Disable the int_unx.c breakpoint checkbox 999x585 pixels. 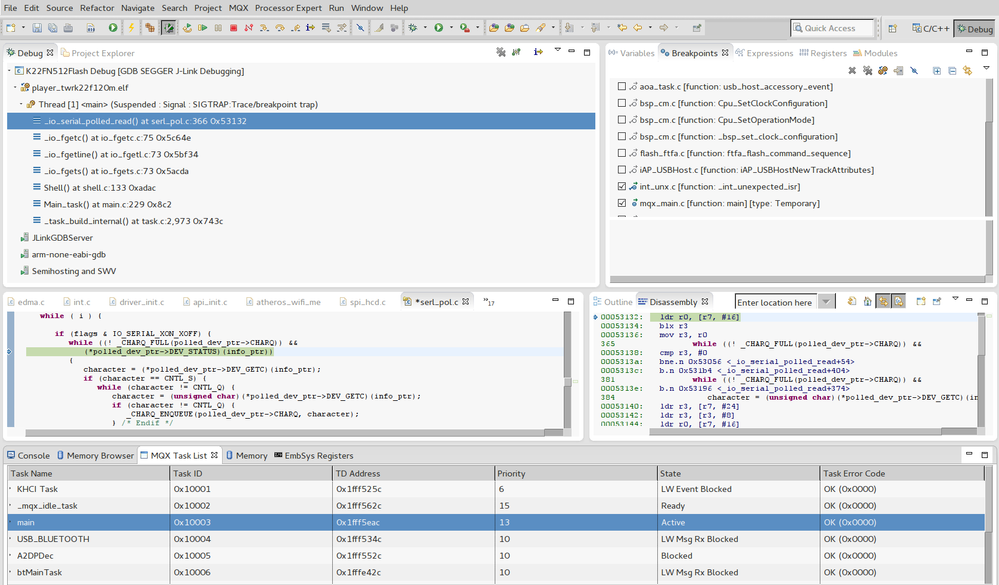click(x=622, y=186)
